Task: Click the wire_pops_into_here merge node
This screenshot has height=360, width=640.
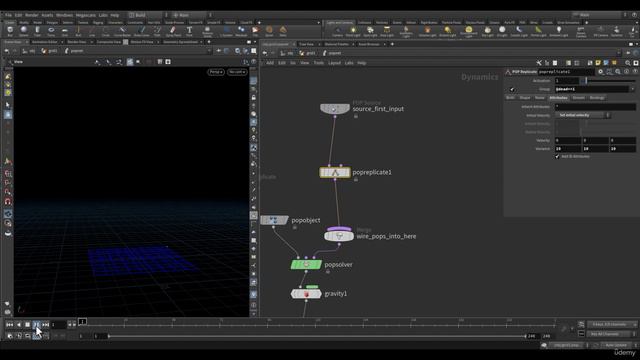Action: point(339,236)
